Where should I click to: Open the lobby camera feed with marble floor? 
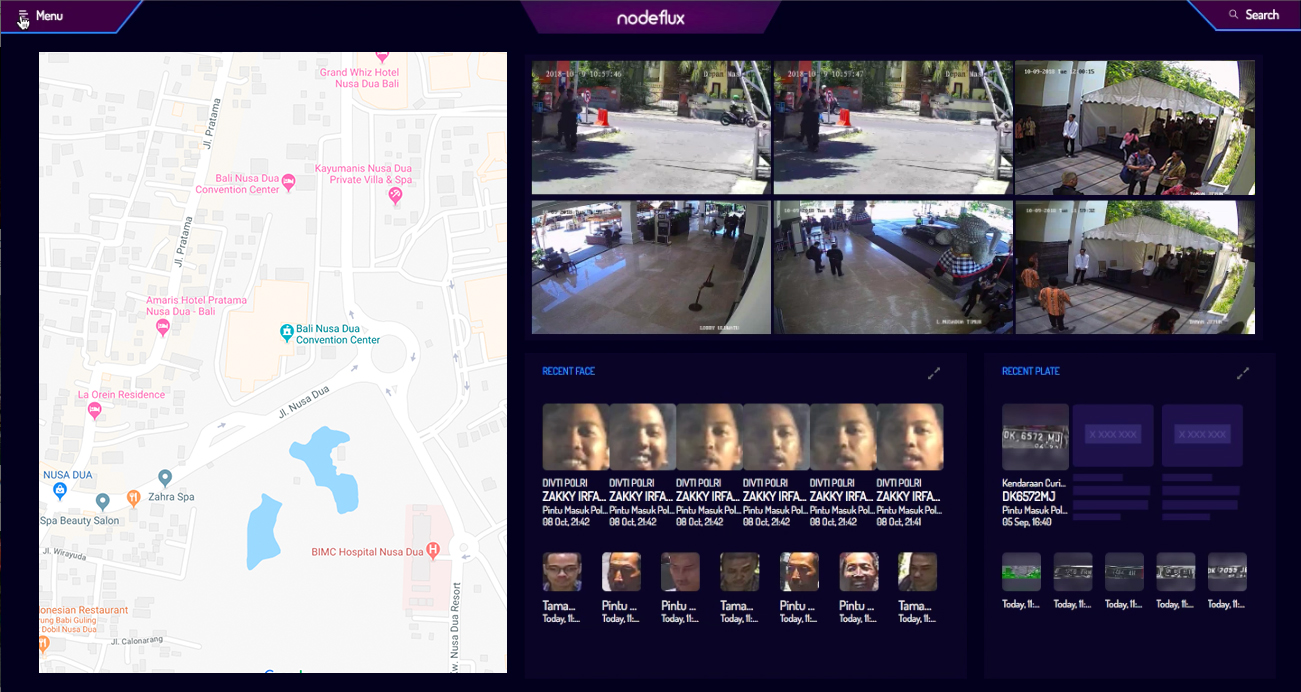pyautogui.click(x=651, y=267)
